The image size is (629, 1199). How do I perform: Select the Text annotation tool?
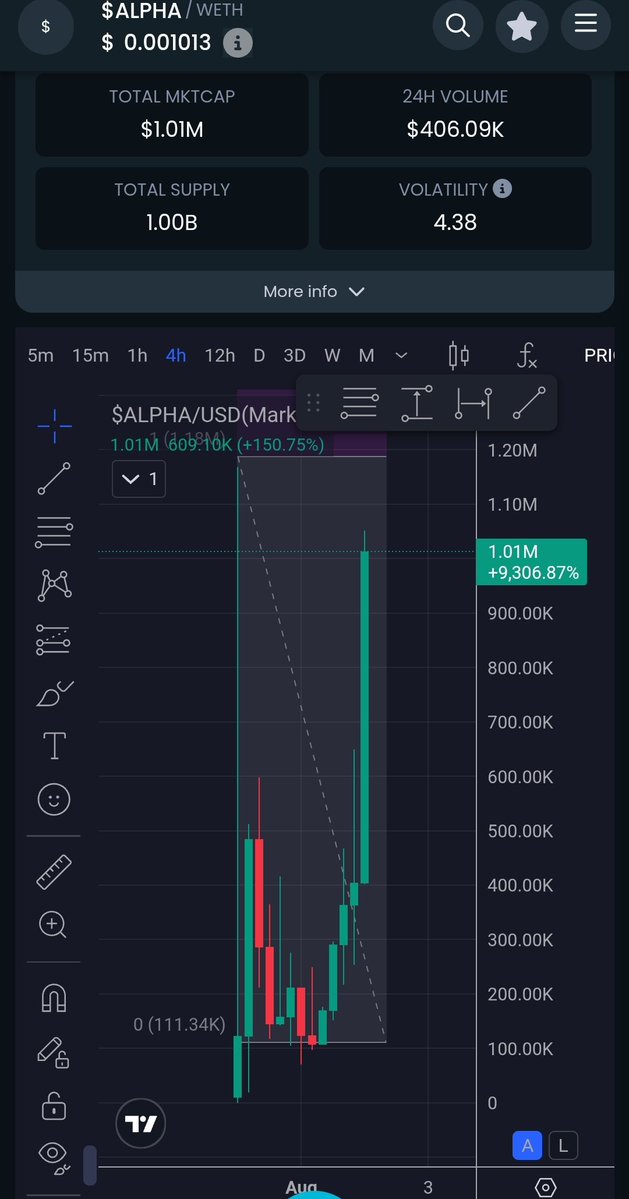53,746
